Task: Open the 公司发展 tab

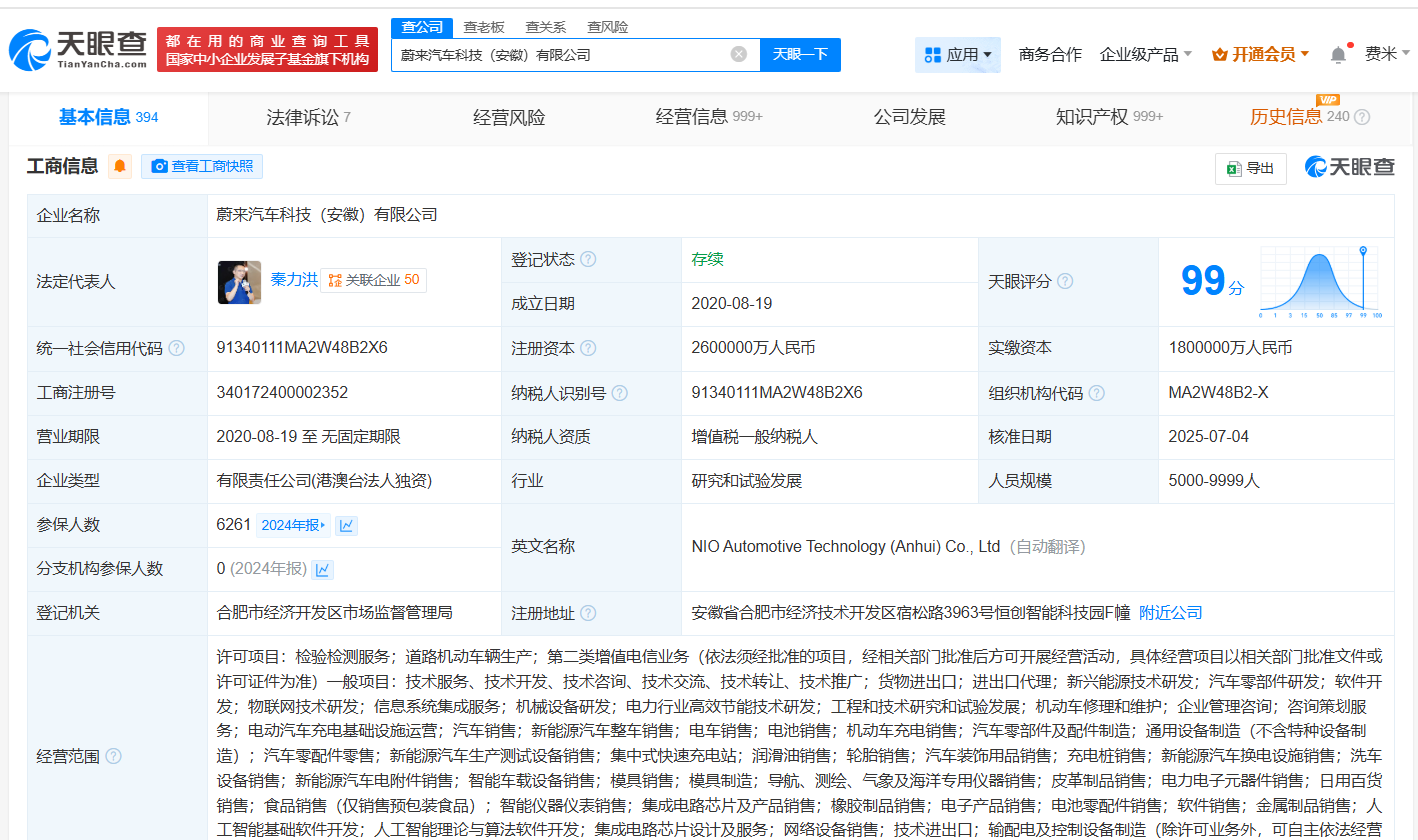Action: 910,117
